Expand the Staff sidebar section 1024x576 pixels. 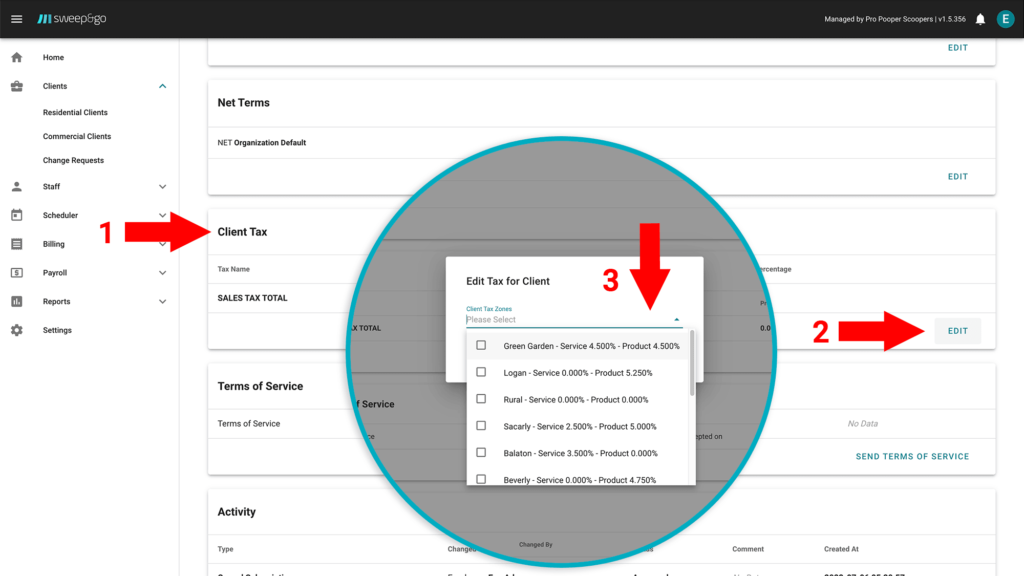click(163, 186)
